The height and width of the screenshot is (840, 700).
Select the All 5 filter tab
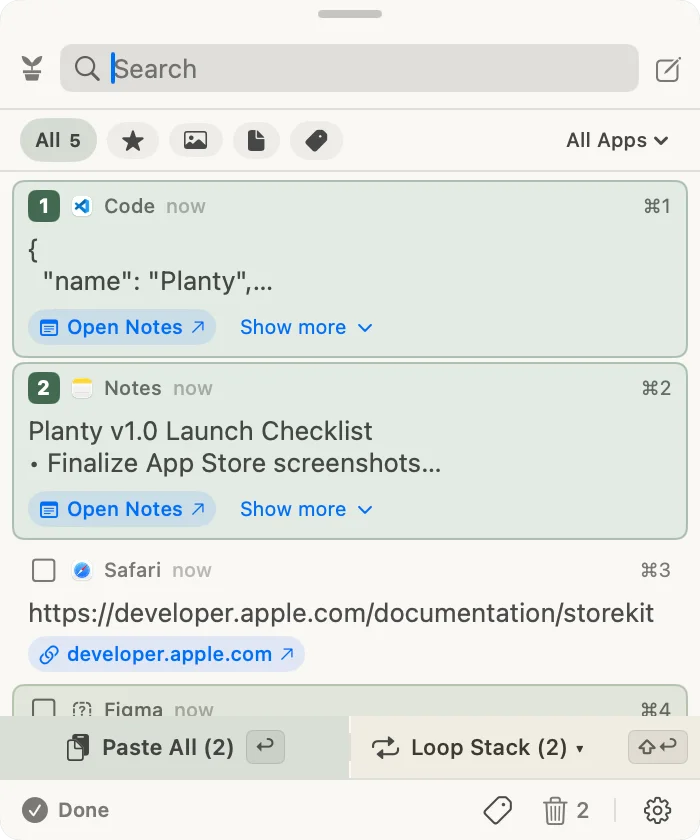coord(58,140)
